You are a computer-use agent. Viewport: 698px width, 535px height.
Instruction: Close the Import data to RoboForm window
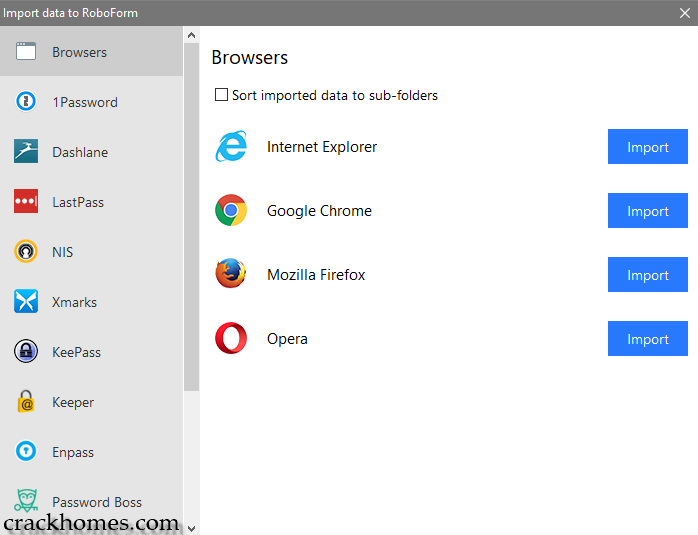coord(685,13)
